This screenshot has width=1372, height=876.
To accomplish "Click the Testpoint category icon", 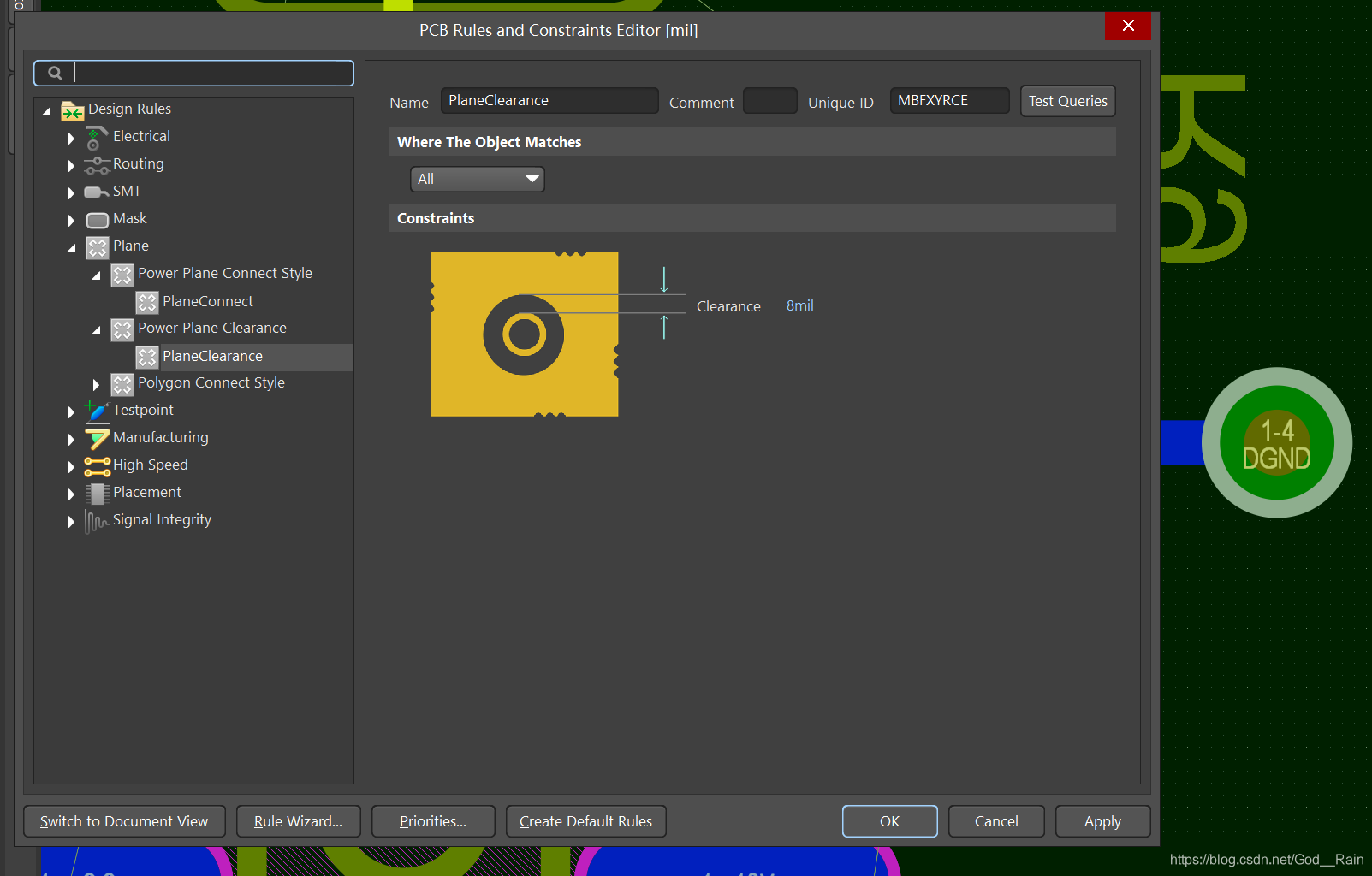I will click(97, 411).
